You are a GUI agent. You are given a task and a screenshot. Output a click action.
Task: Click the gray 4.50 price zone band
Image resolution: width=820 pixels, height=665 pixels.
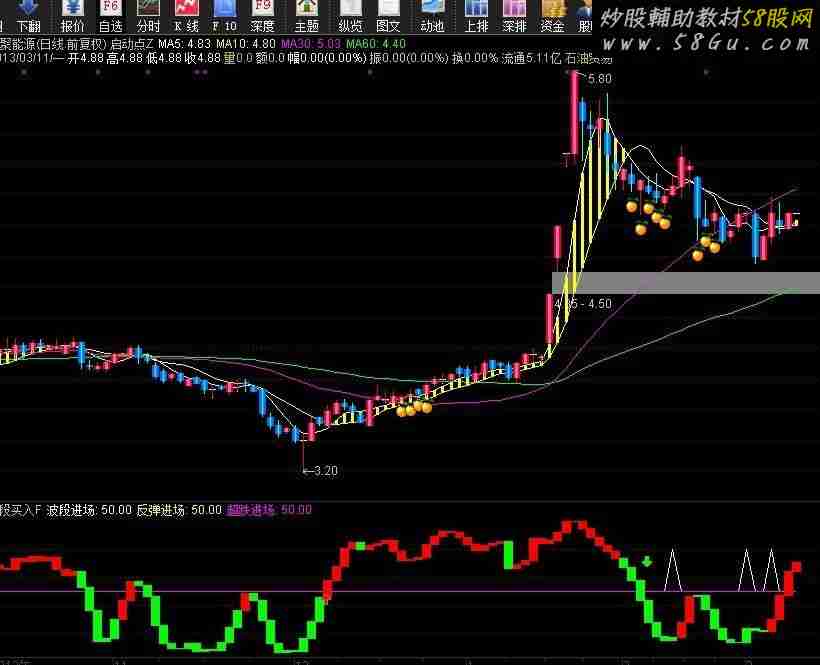coord(686,282)
